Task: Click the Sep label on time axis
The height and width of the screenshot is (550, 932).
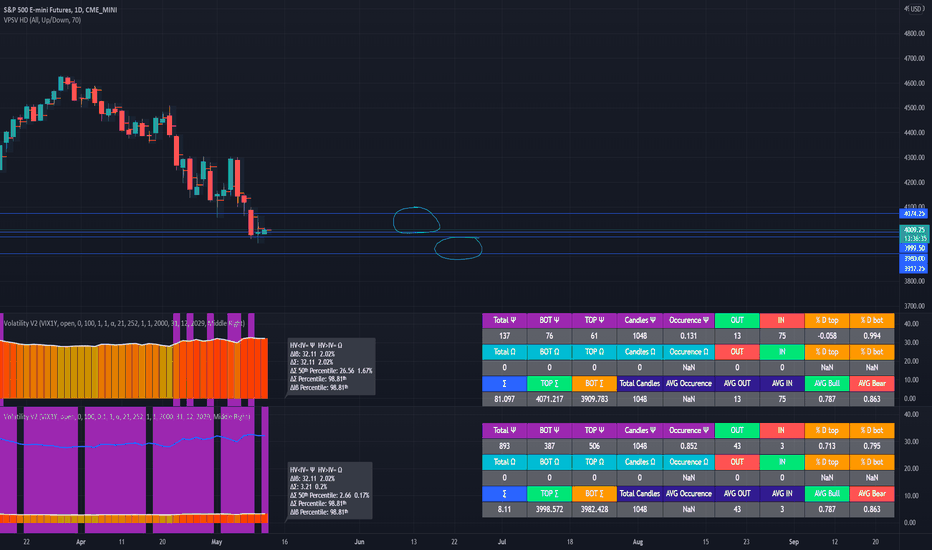Action: tap(794, 542)
